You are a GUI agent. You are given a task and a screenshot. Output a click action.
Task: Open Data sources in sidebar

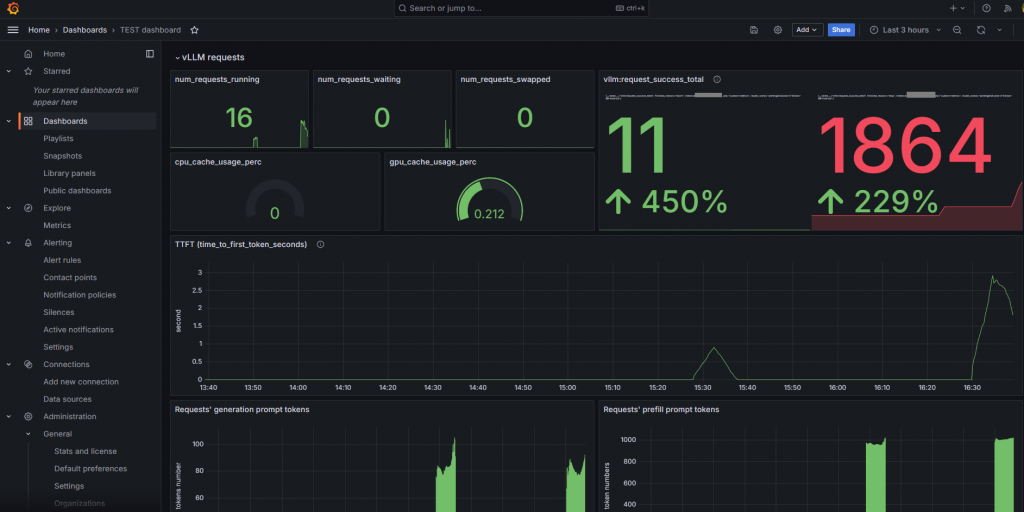pos(67,399)
